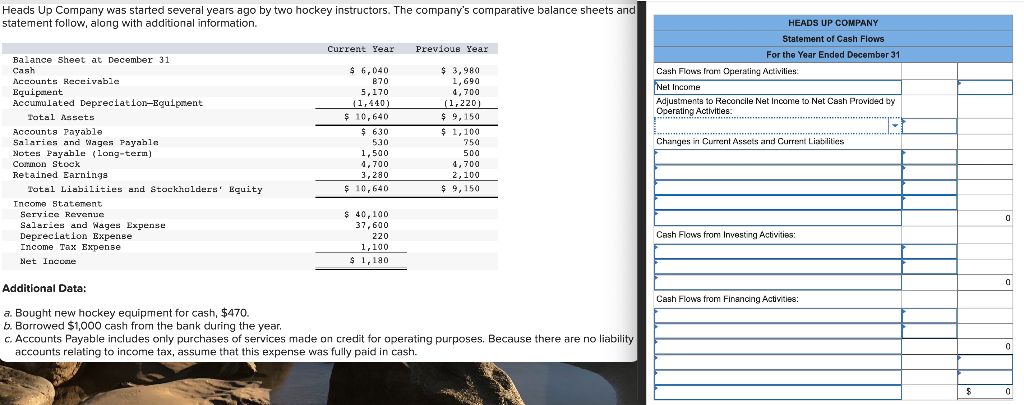This screenshot has height=405, width=1024.
Task: Open first line item under Financing Activities
Action: tap(778, 316)
